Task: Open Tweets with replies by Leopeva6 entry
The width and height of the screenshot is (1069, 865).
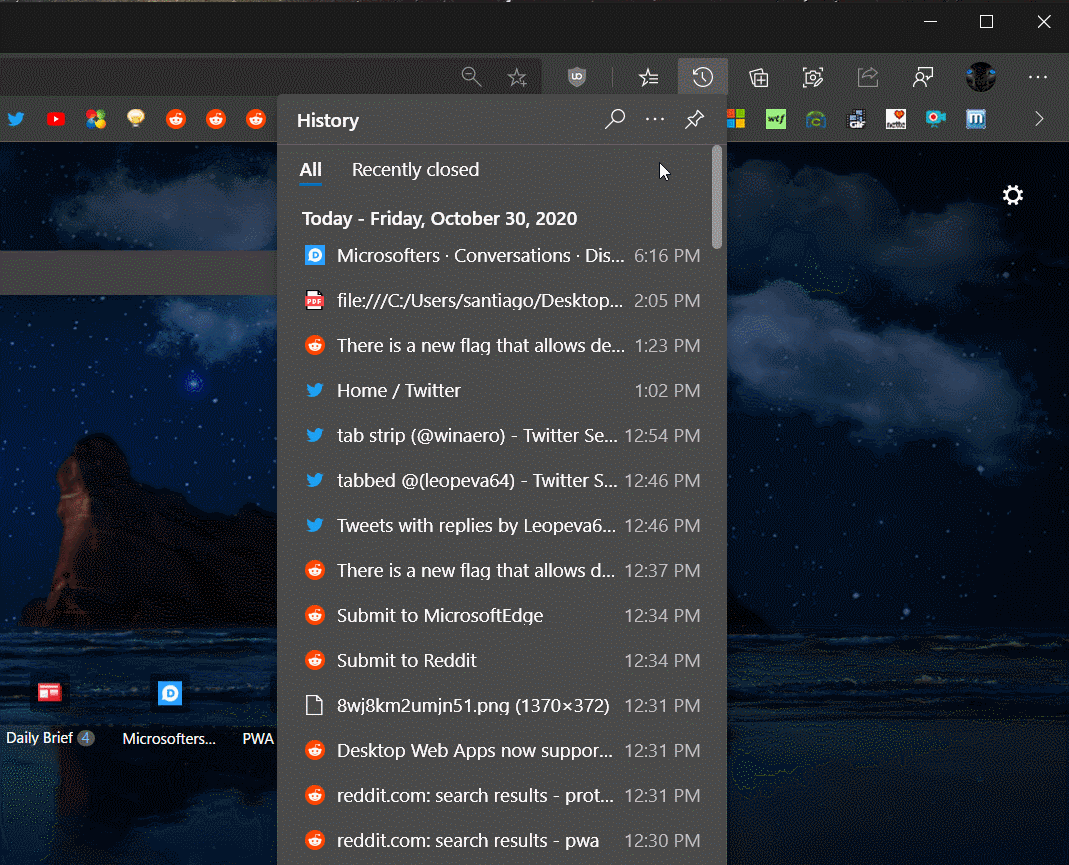Action: coord(502,526)
